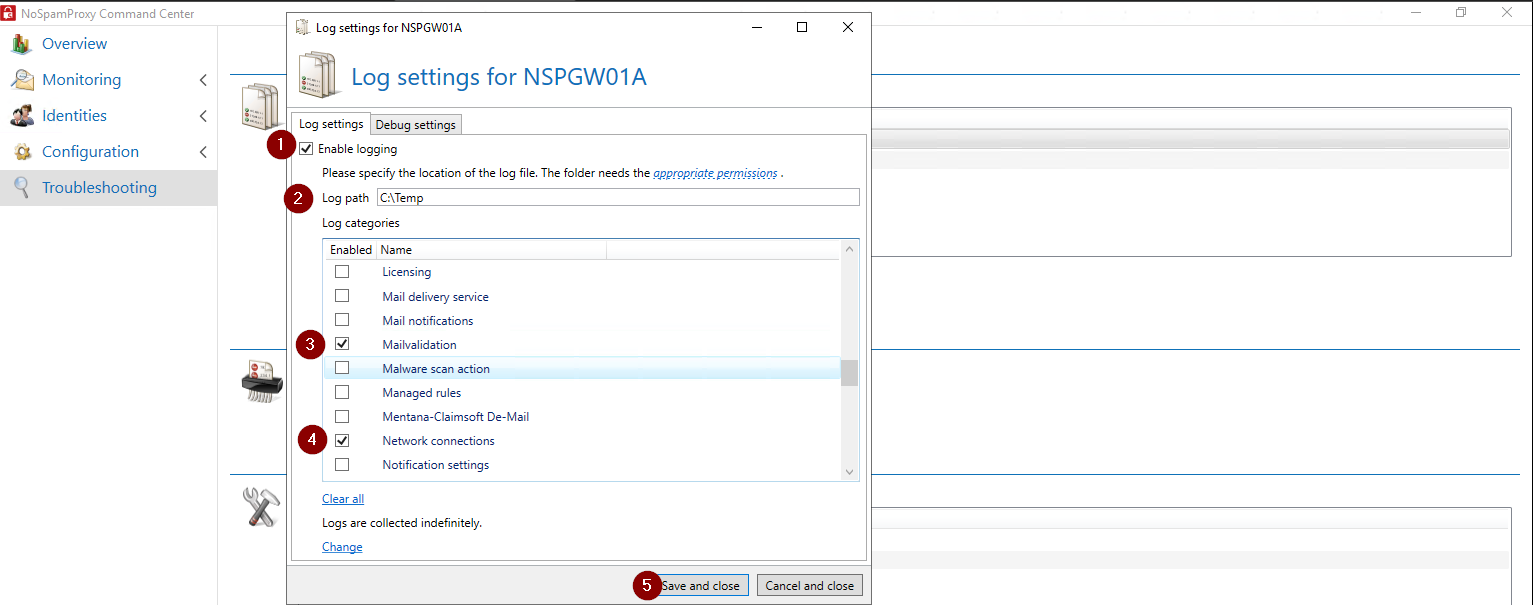Expand the Configuration section chevron
This screenshot has height=605, width=1533.
coord(203,152)
